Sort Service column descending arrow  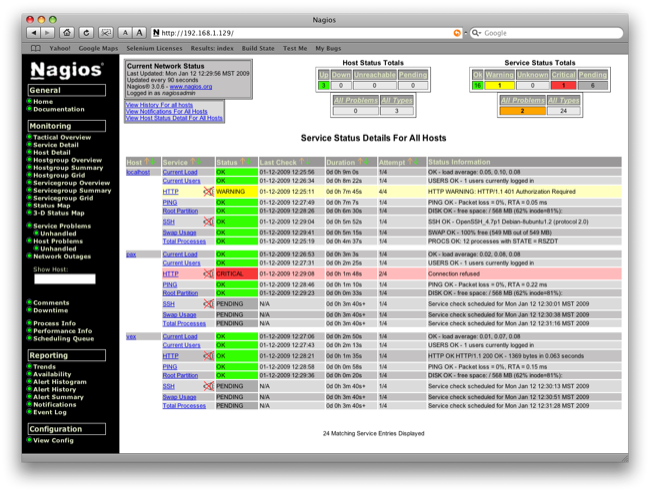point(199,161)
